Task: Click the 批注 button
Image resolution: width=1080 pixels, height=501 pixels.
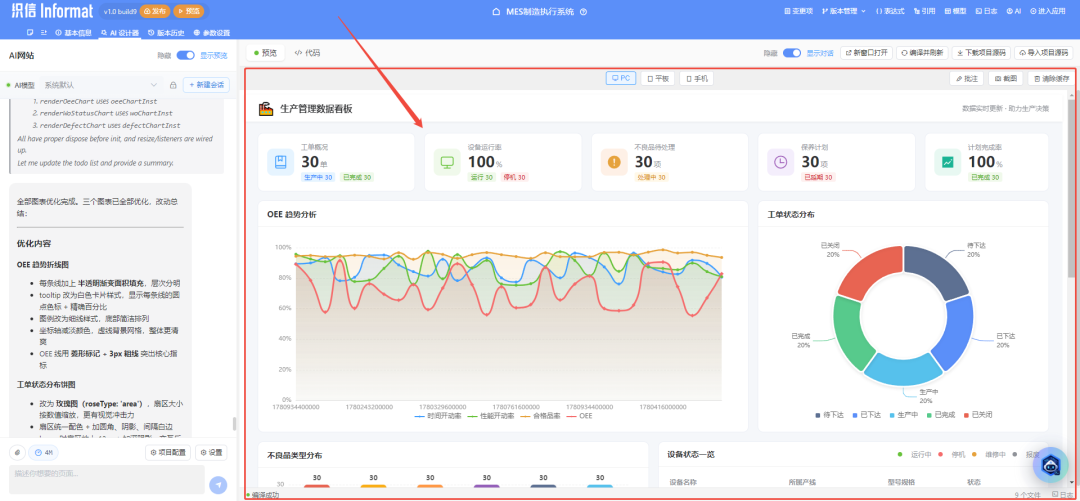Action: pyautogui.click(x=967, y=79)
